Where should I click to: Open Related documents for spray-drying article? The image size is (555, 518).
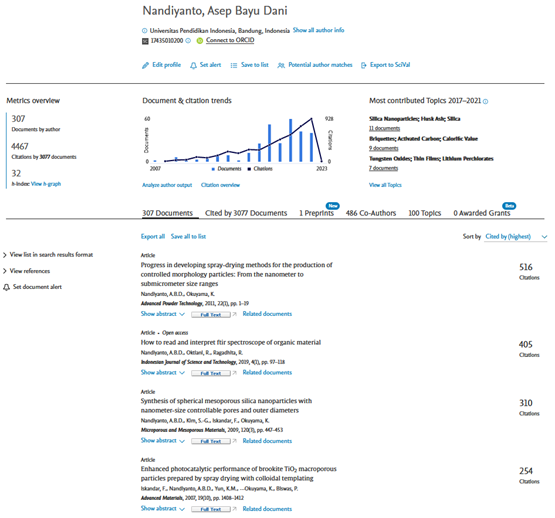[267, 314]
